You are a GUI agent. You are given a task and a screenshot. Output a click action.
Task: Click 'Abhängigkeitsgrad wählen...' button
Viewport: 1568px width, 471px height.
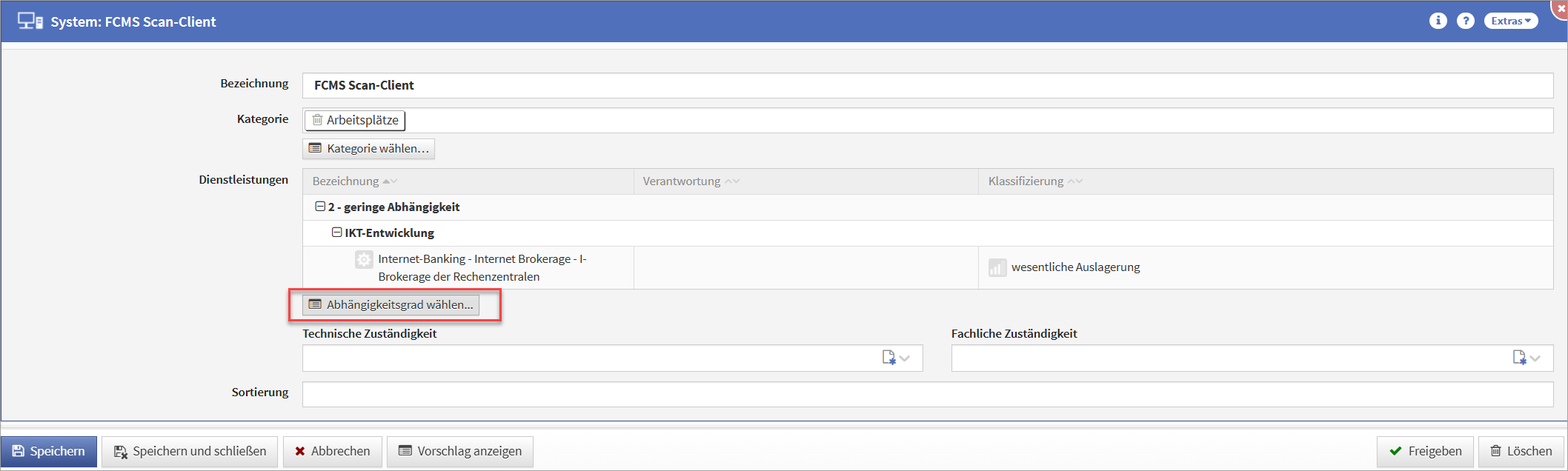(x=391, y=305)
